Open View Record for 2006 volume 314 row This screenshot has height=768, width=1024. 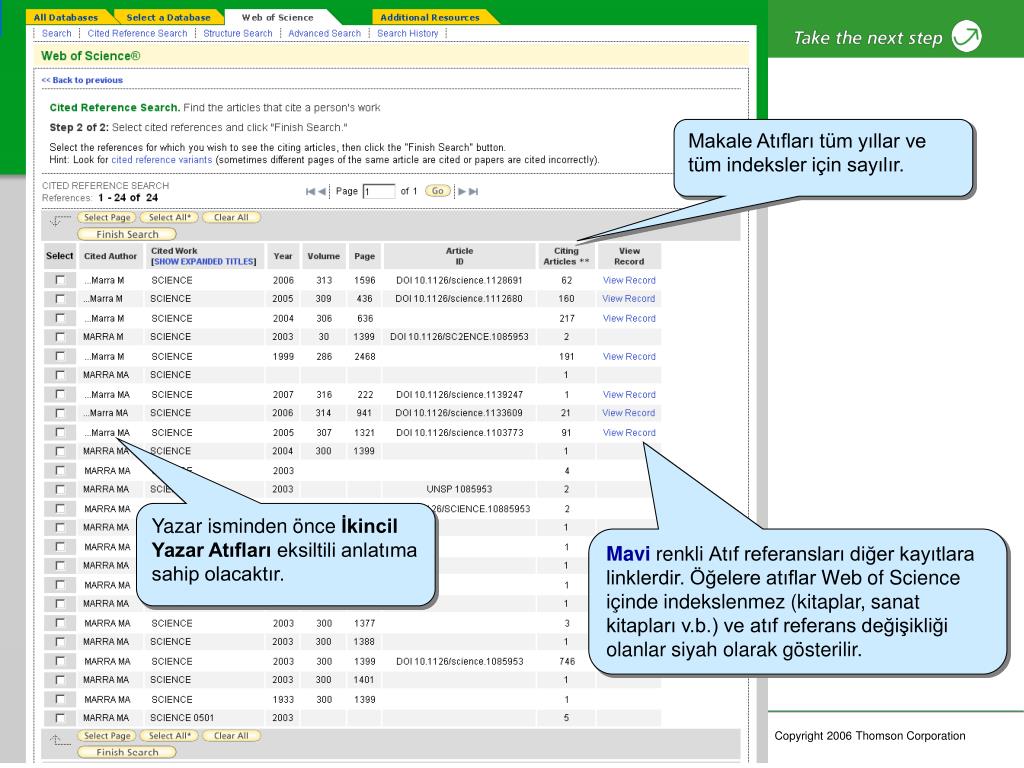click(x=629, y=413)
